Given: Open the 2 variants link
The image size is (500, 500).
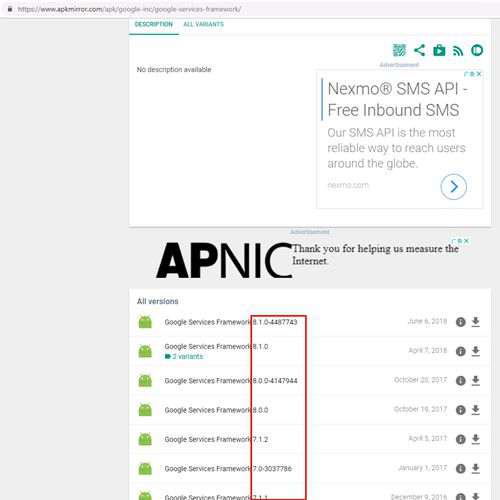Looking at the screenshot, I should point(184,356).
